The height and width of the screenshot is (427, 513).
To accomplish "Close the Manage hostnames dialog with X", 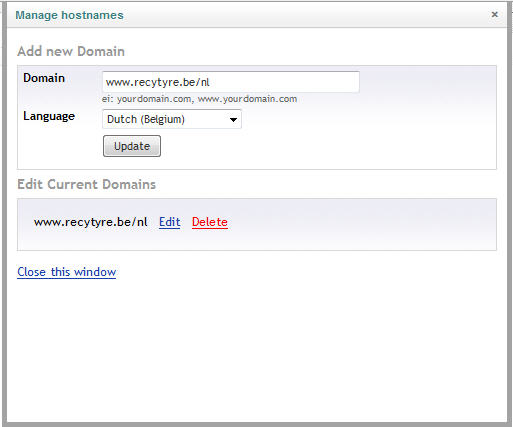I will click(x=495, y=14).
